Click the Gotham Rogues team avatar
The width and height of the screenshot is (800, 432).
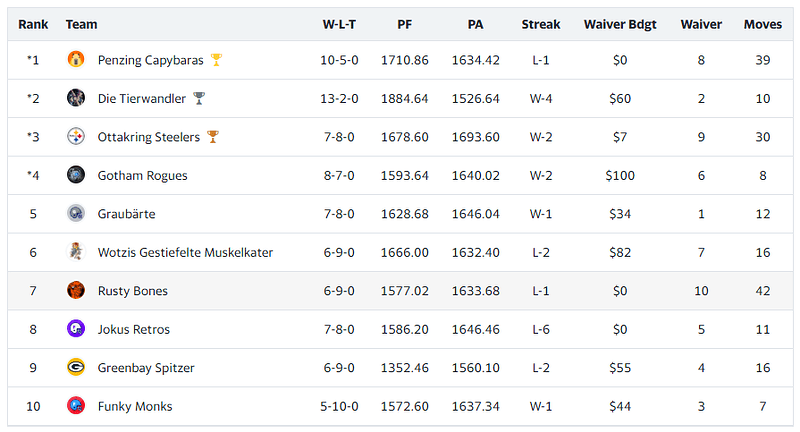click(x=76, y=175)
